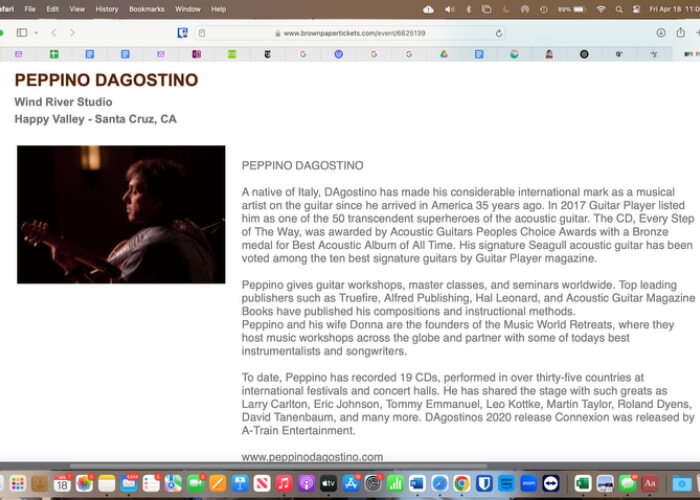The height and width of the screenshot is (500, 700).
Task: Open Microsoft Word from the Dock
Action: pos(417,483)
